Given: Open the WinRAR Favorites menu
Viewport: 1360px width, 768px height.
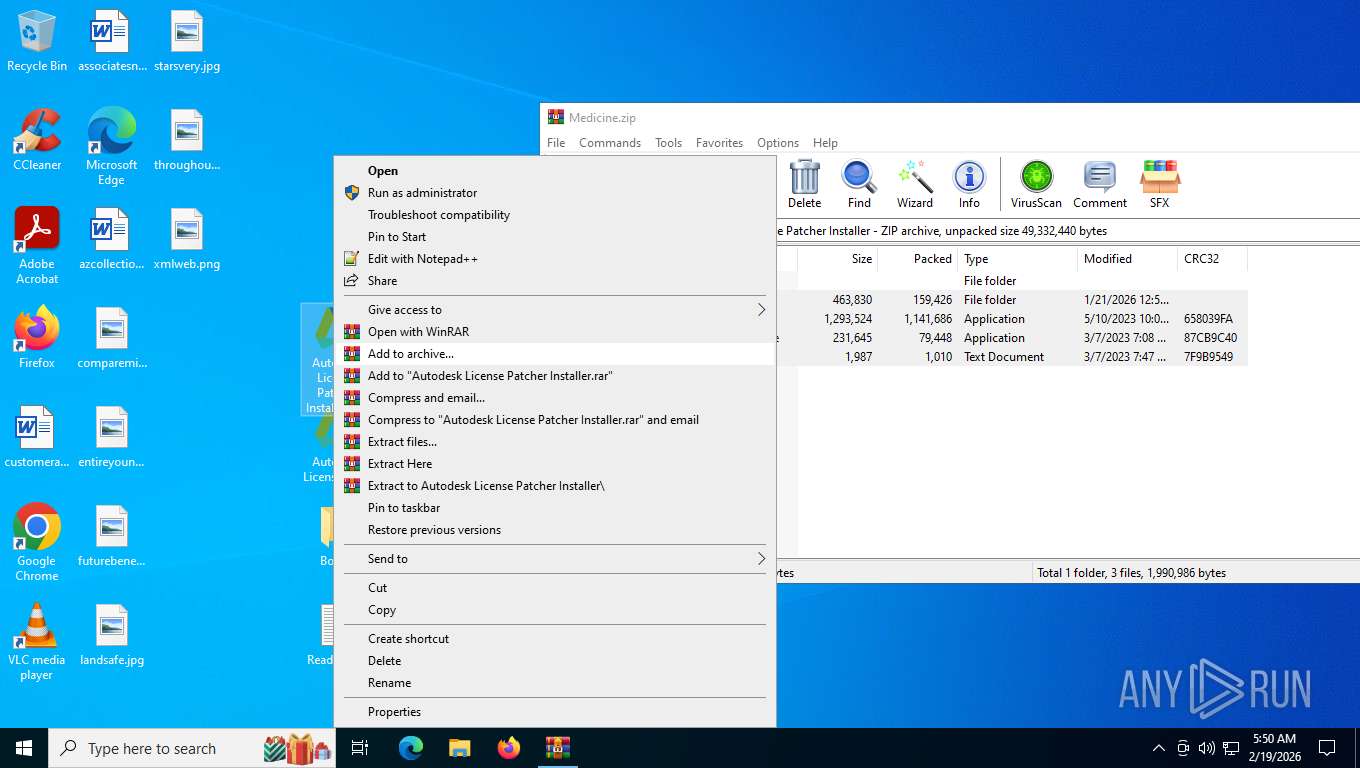Looking at the screenshot, I should pyautogui.click(x=719, y=143).
